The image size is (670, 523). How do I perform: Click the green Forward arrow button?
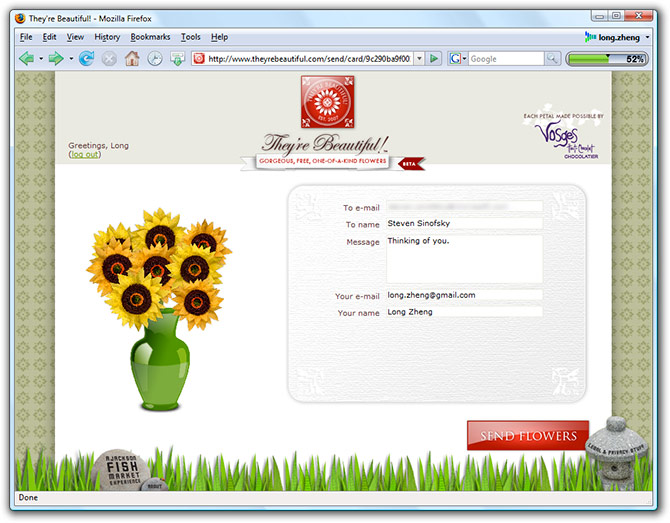(x=56, y=59)
